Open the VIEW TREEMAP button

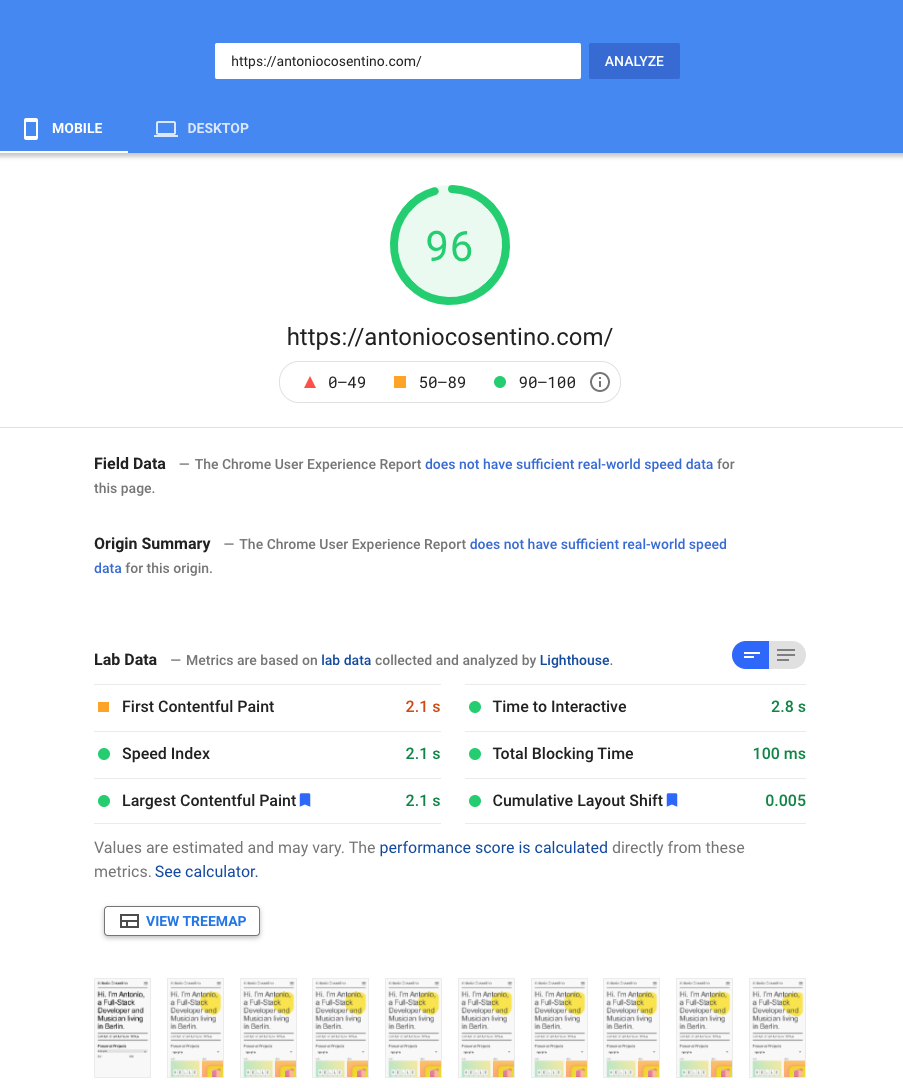182,921
